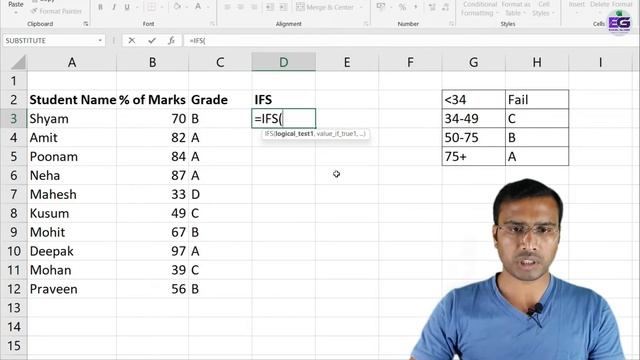Viewport: 640px width, 360px height.
Task: Click cell with marks 33
Action: (x=152, y=194)
